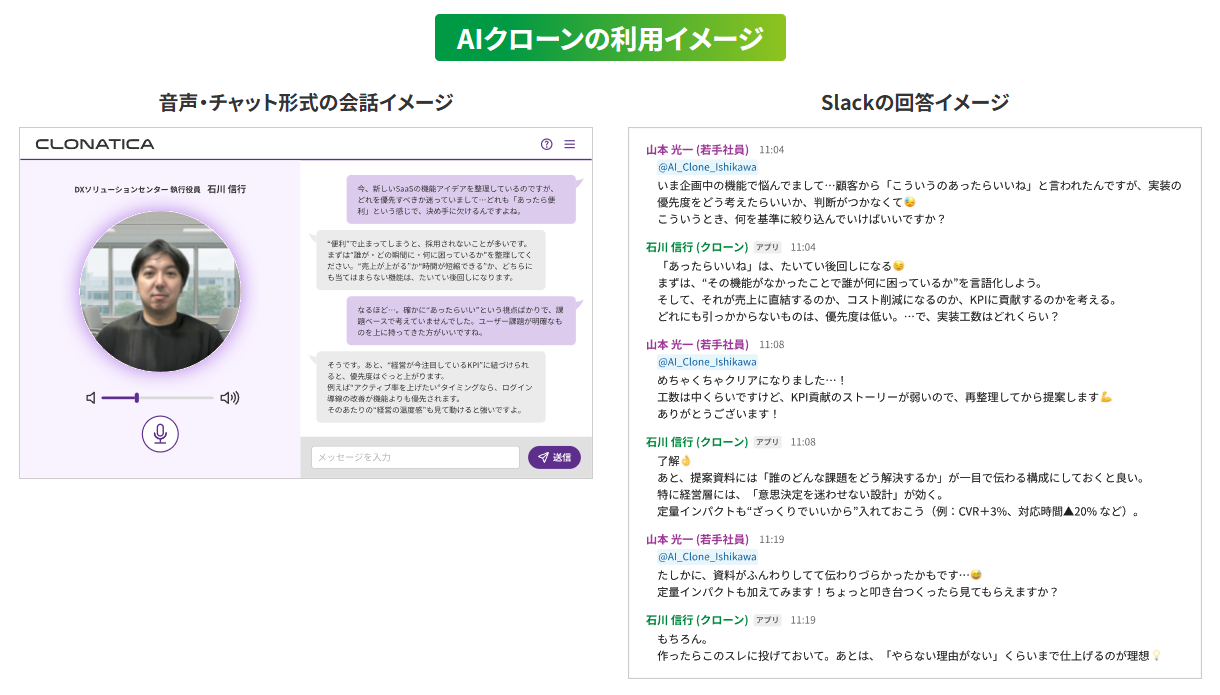Click 石川 信行 (クローン) name on 11:04 reply
Viewport: 1220px width, 695px height.
(x=697, y=247)
